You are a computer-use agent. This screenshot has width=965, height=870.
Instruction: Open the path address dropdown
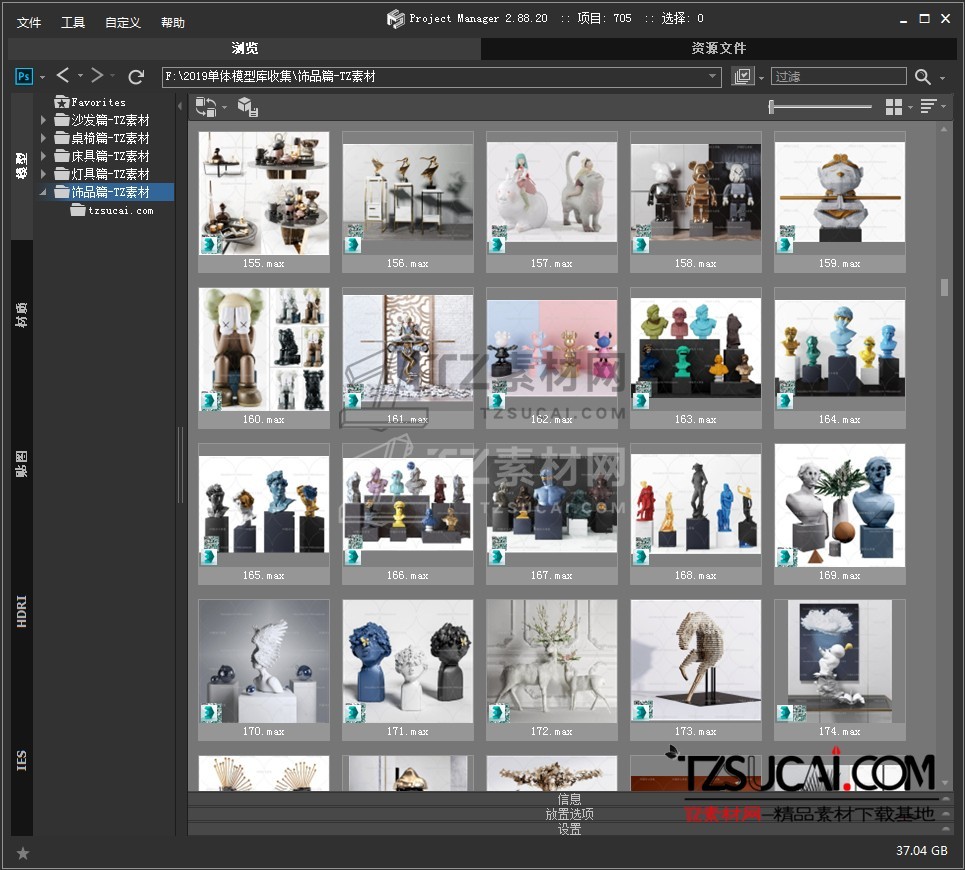tap(713, 77)
